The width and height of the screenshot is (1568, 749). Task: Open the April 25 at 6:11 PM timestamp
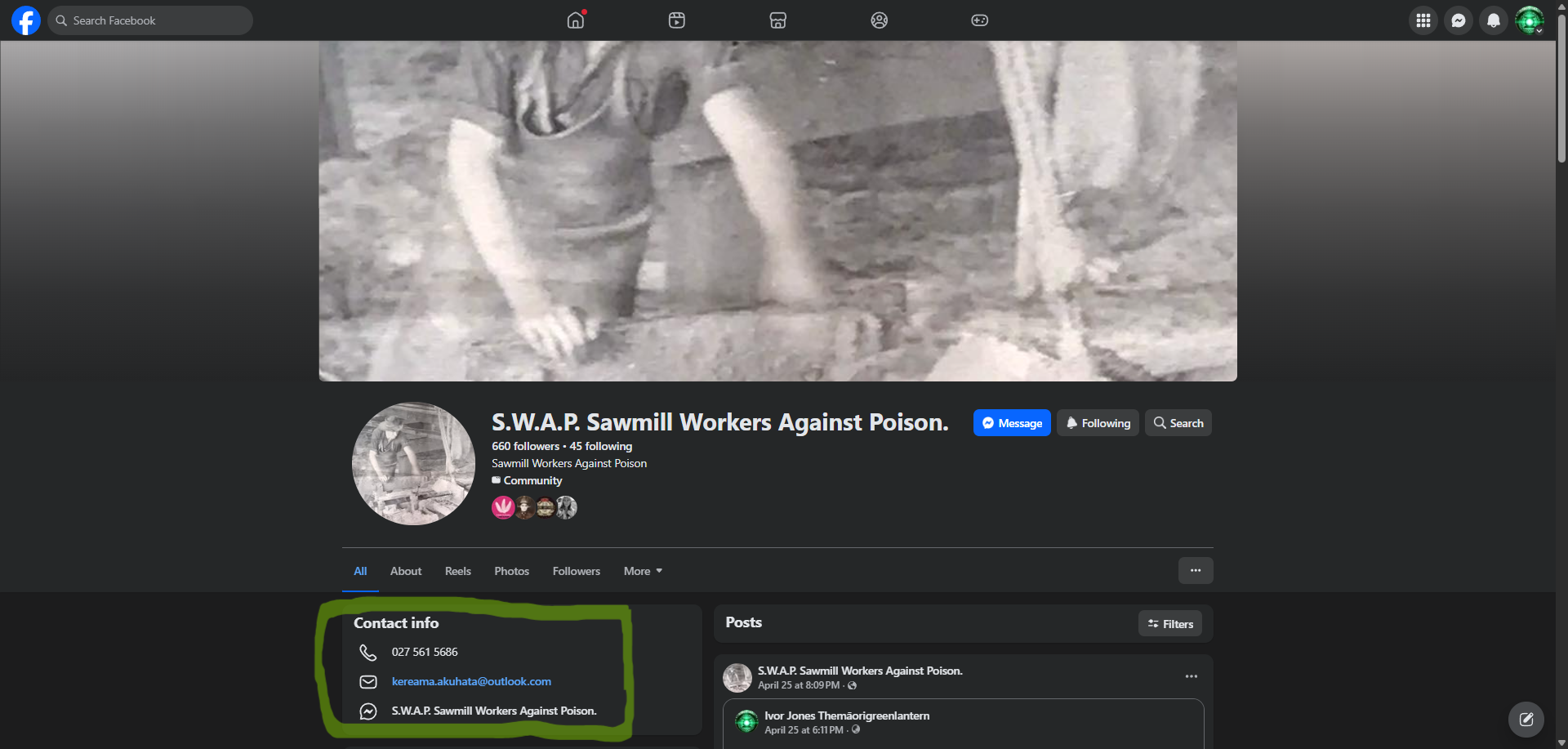(804, 730)
